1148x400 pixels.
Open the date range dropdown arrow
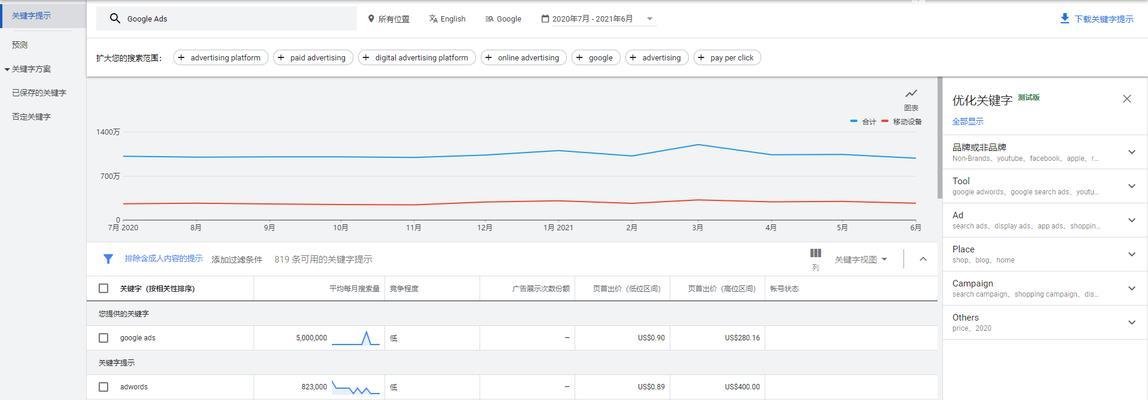tap(649, 19)
